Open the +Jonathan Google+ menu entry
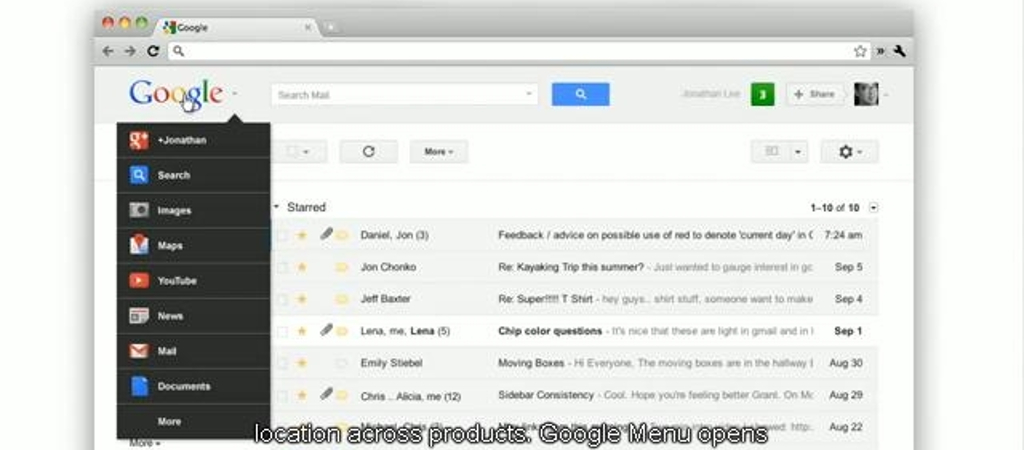This screenshot has height=450, width=1024. point(193,140)
